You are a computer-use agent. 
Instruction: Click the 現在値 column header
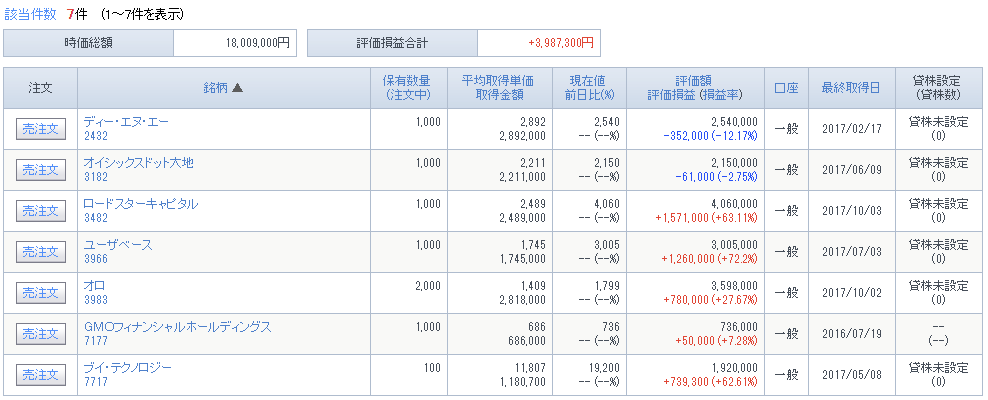(589, 81)
